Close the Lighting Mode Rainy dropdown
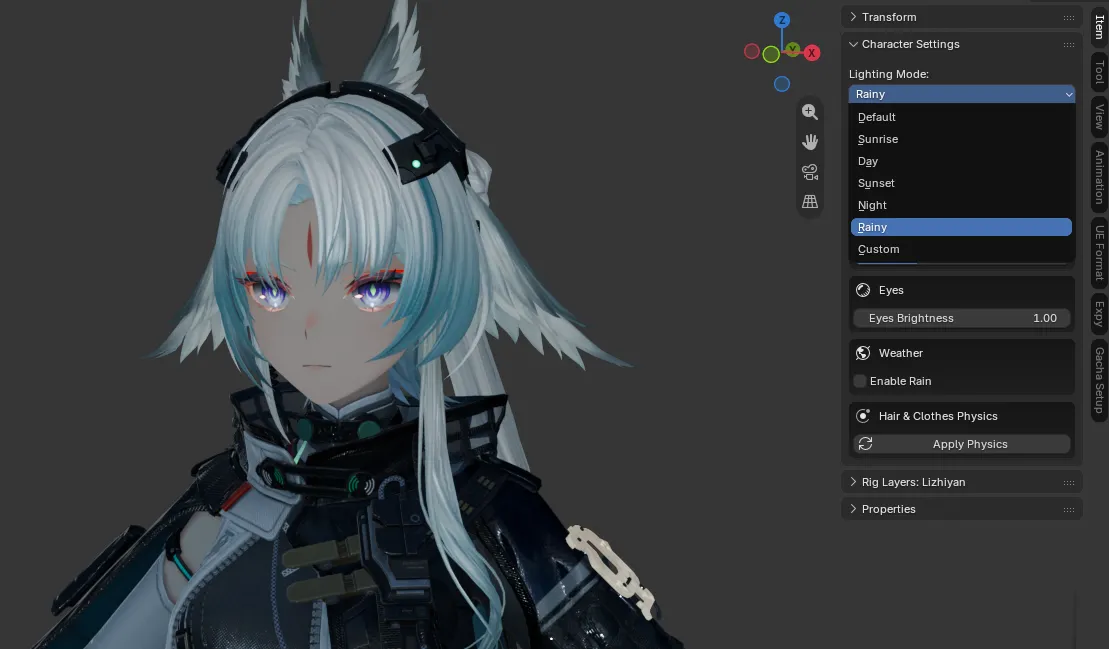The width and height of the screenshot is (1109, 649). click(x=962, y=94)
